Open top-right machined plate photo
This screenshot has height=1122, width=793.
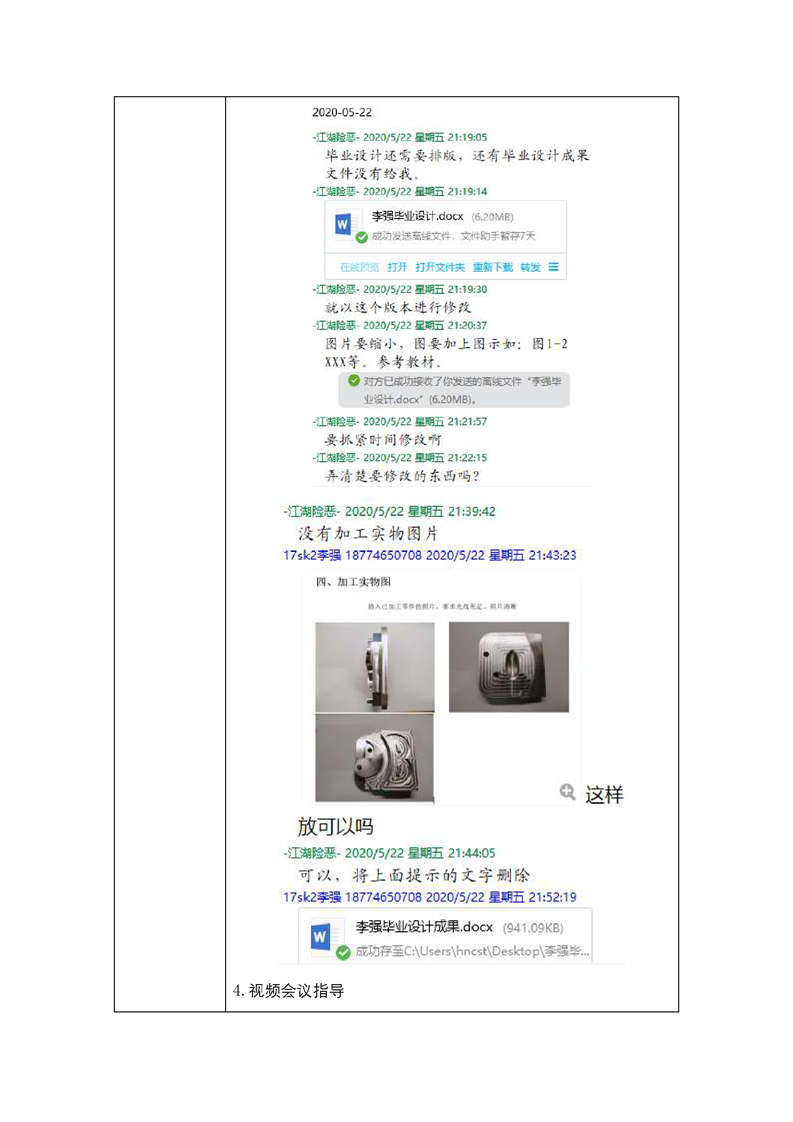pyautogui.click(x=509, y=667)
